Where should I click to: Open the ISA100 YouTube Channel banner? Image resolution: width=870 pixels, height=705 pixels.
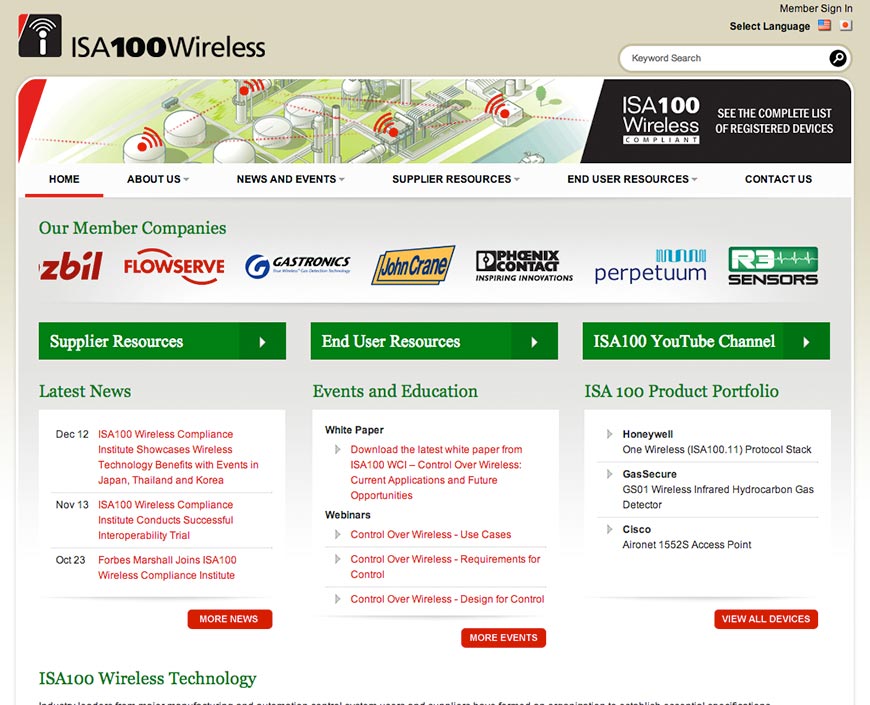coord(706,341)
